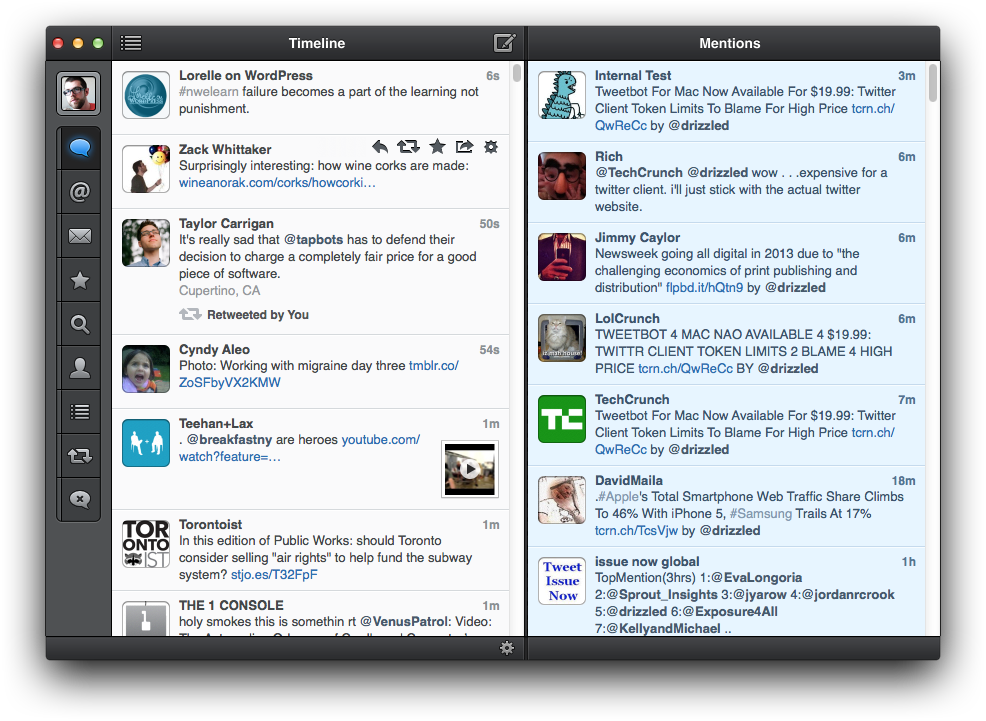Play the Teehan+Lax video thumbnail
Screen dimensions: 986x721
pos(470,469)
